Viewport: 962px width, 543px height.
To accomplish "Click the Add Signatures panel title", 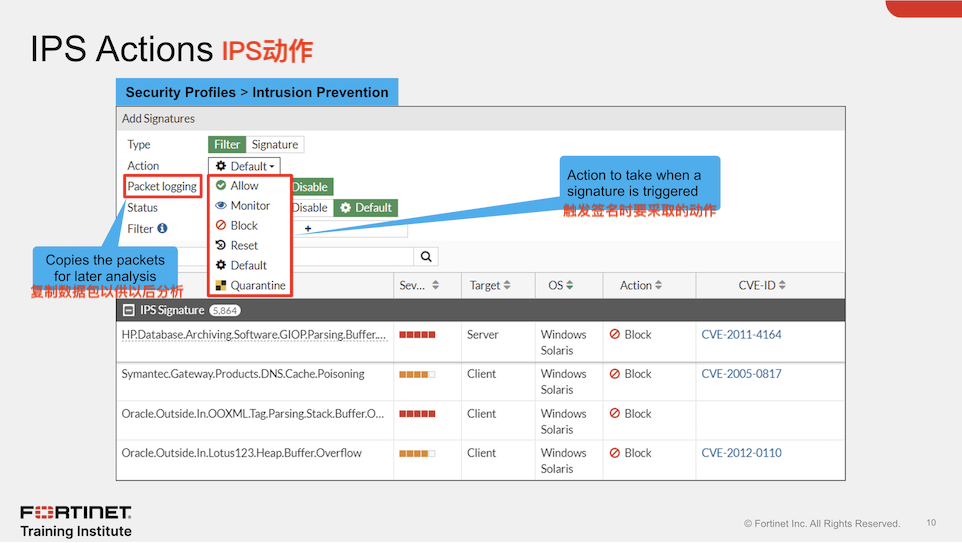I will tap(158, 118).
